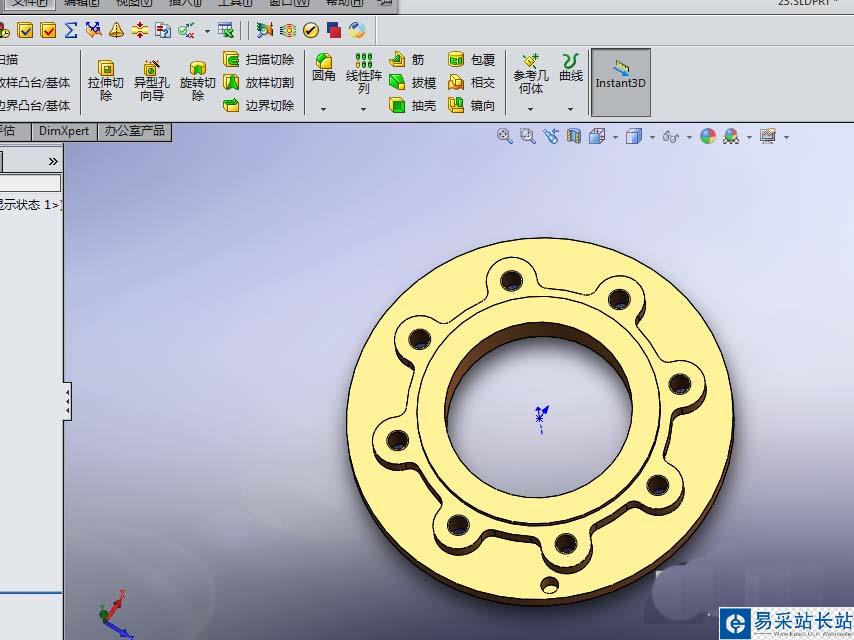Open the dropdown arrow under 参考几何体
This screenshot has width=854, height=640.
530,109
